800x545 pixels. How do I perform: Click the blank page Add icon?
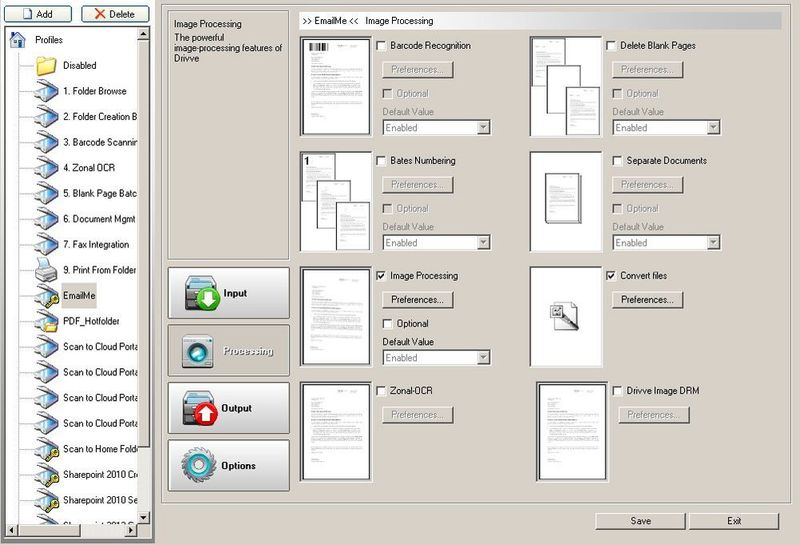(x=28, y=14)
